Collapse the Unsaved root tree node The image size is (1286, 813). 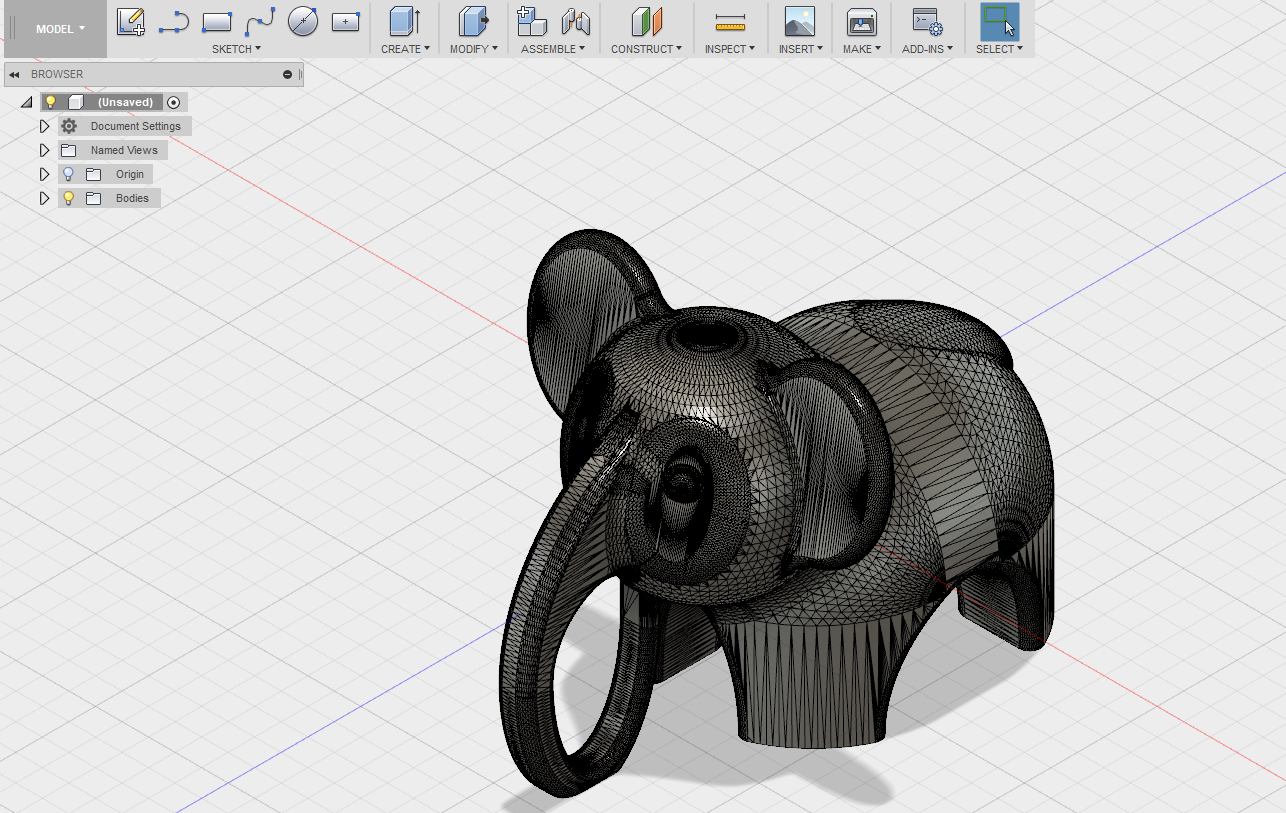27,103
